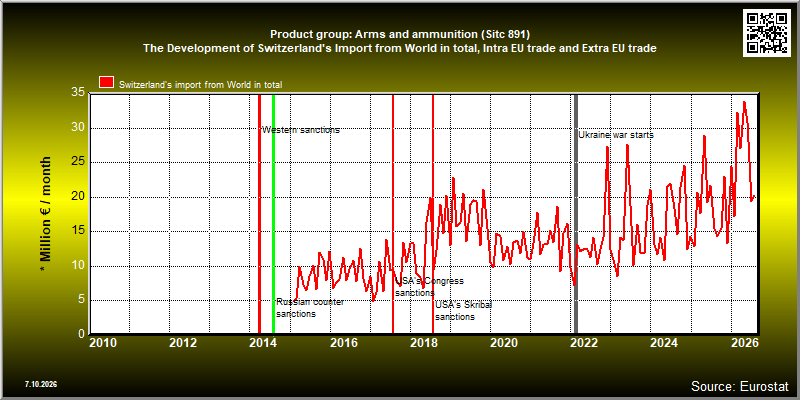Click the date stamp 7.10.2026
Viewport: 800px width, 400px height.
coord(40,384)
